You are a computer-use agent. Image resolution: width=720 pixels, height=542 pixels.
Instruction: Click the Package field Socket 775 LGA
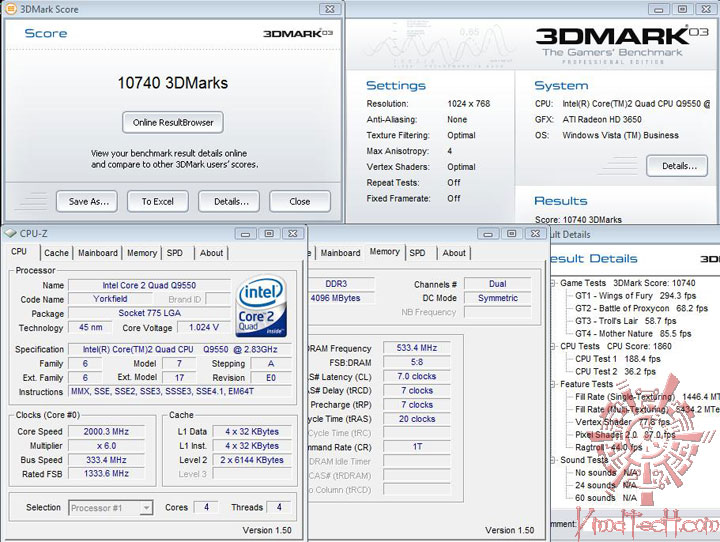(149, 313)
